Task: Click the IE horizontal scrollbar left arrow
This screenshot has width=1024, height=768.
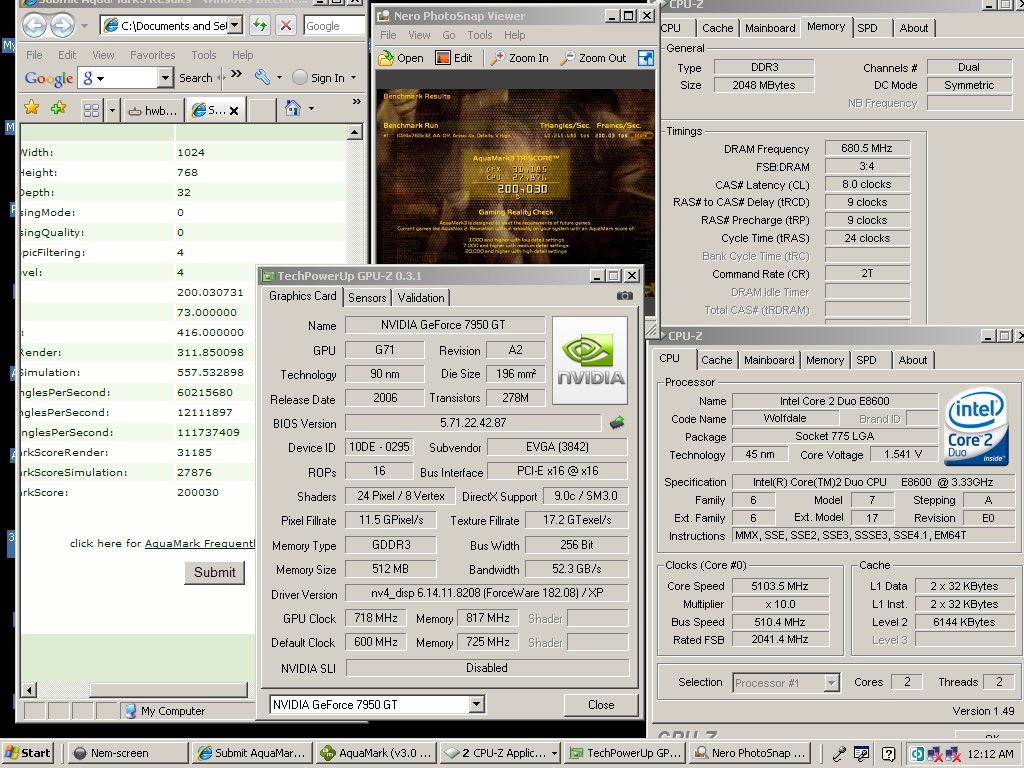Action: pos(29,690)
